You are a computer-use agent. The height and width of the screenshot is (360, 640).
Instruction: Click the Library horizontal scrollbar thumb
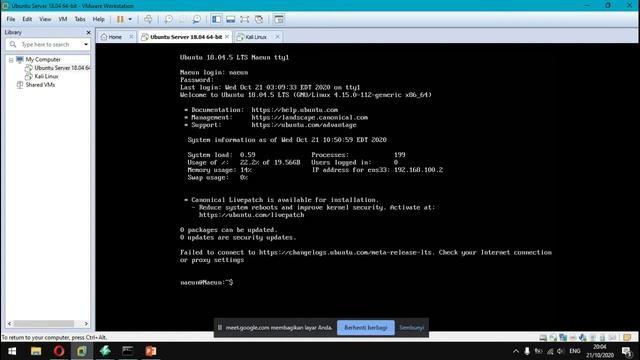[44, 324]
